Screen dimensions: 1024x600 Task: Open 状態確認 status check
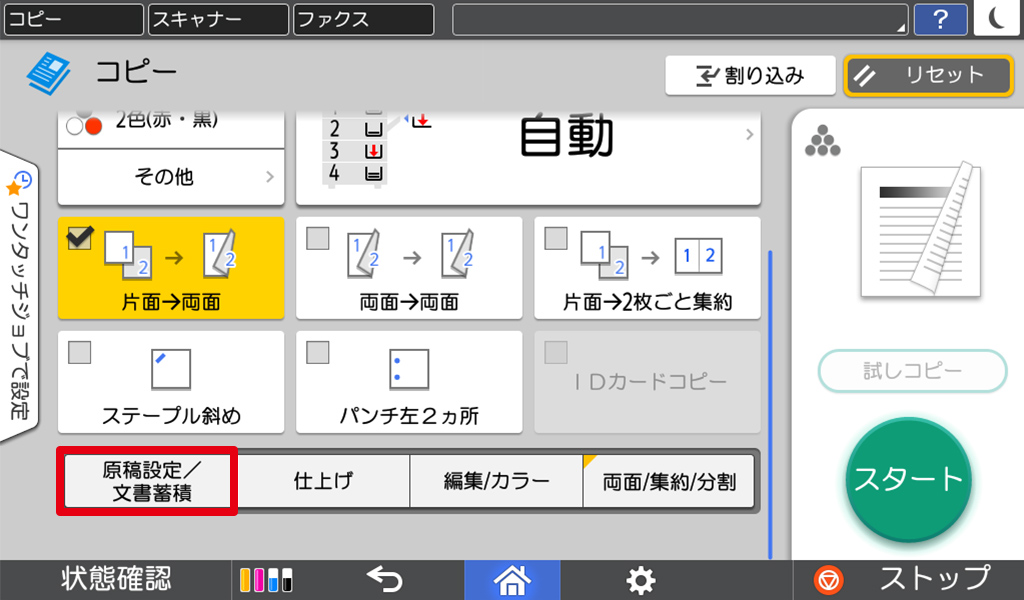tap(116, 580)
